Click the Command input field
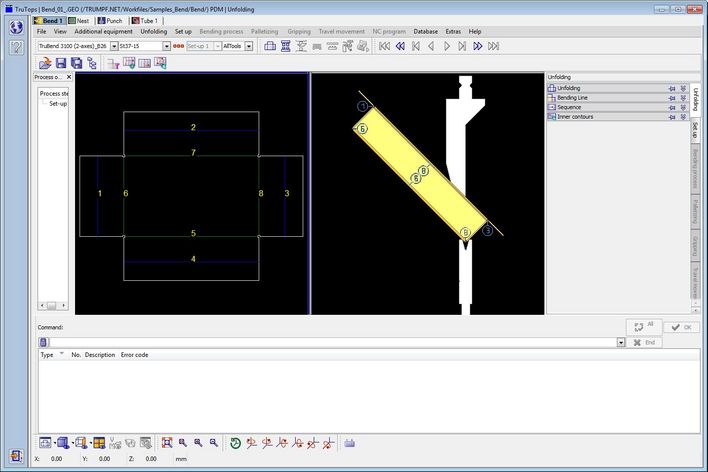The image size is (708, 472). tap(330, 342)
